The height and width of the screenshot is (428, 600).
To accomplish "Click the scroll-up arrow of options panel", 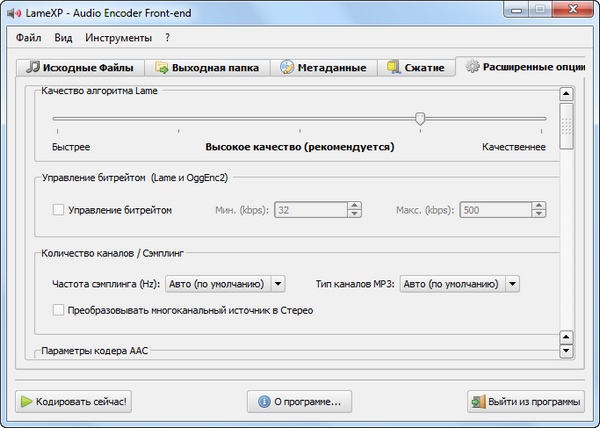I will (566, 94).
